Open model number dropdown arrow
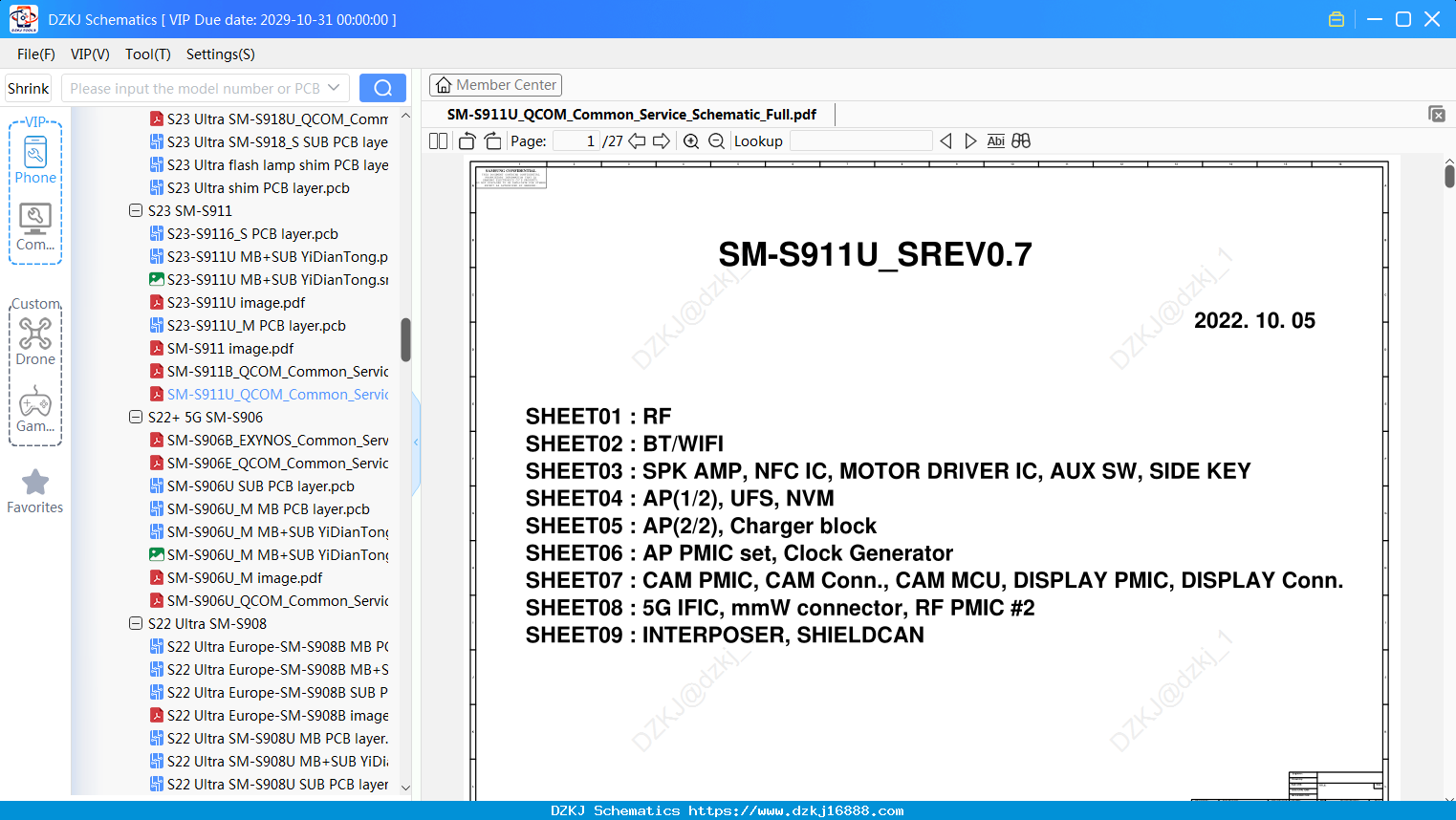This screenshot has height=820, width=1456. (x=334, y=88)
